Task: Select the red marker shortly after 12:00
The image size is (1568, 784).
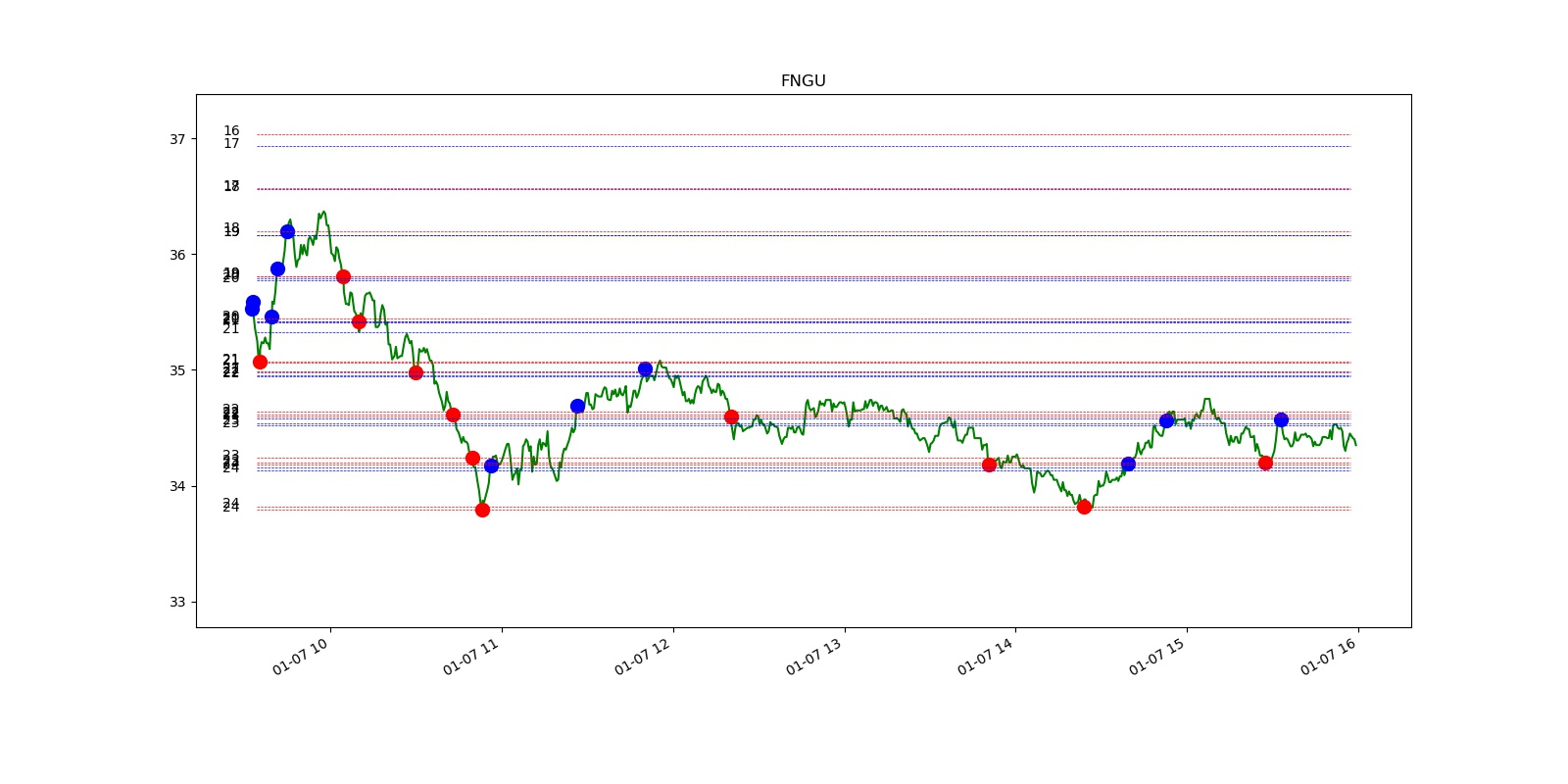Action: point(731,416)
